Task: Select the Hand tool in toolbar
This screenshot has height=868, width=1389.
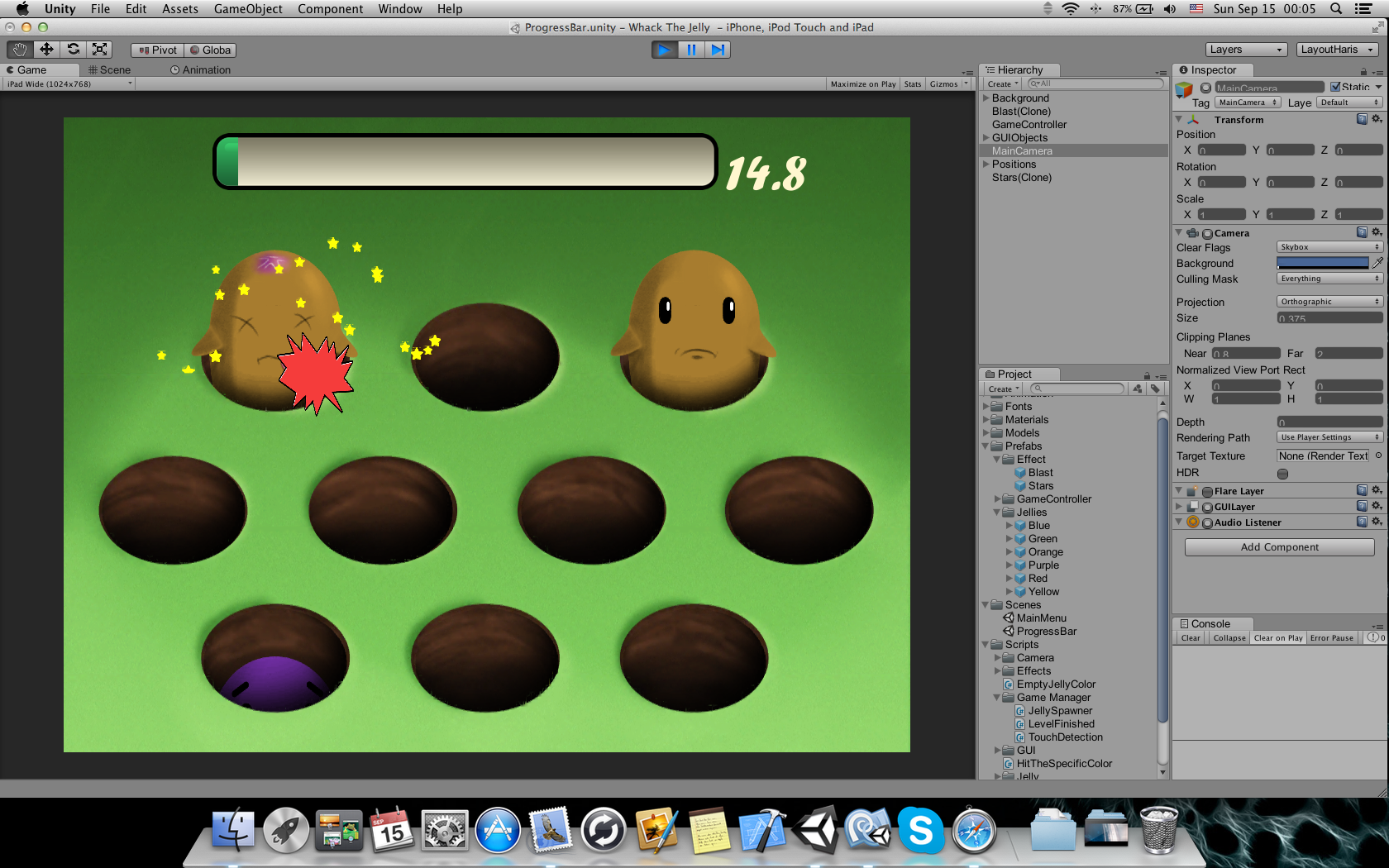Action: click(x=20, y=50)
